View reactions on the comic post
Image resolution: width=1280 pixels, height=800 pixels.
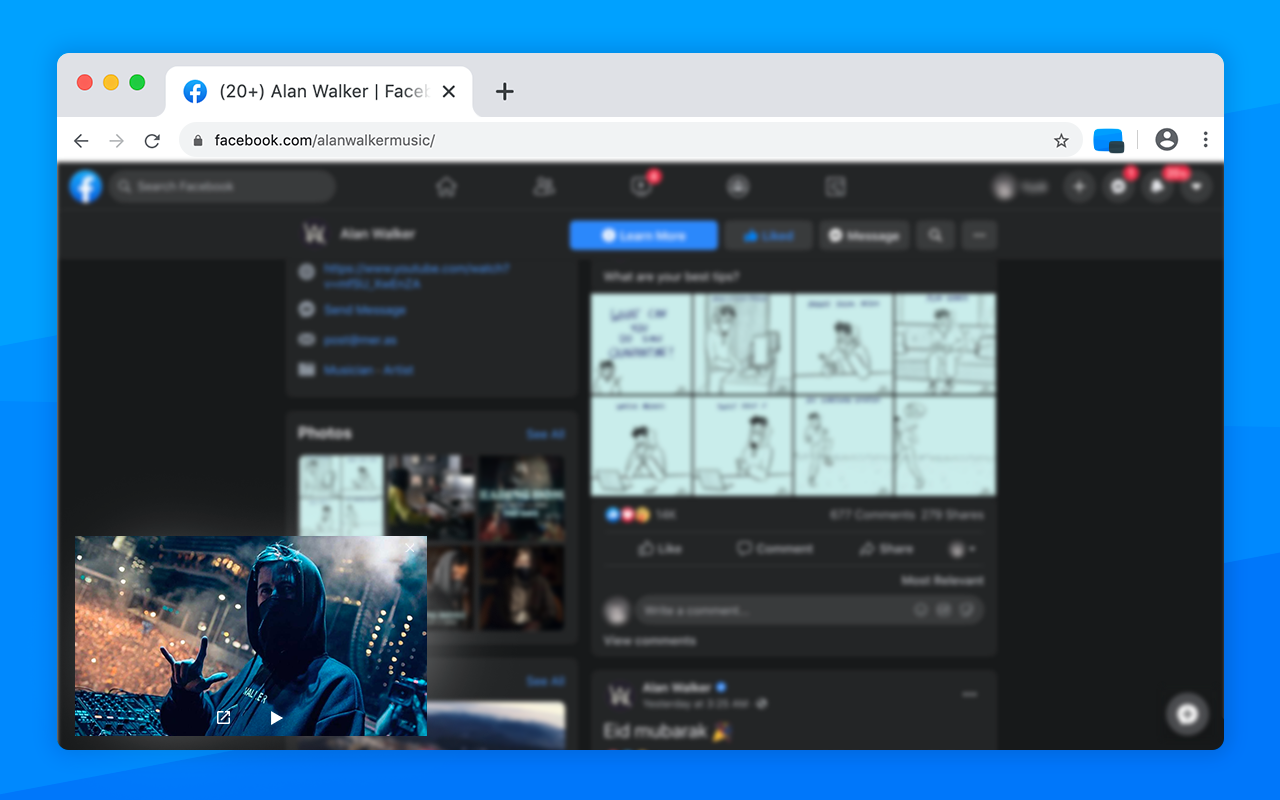click(x=640, y=515)
